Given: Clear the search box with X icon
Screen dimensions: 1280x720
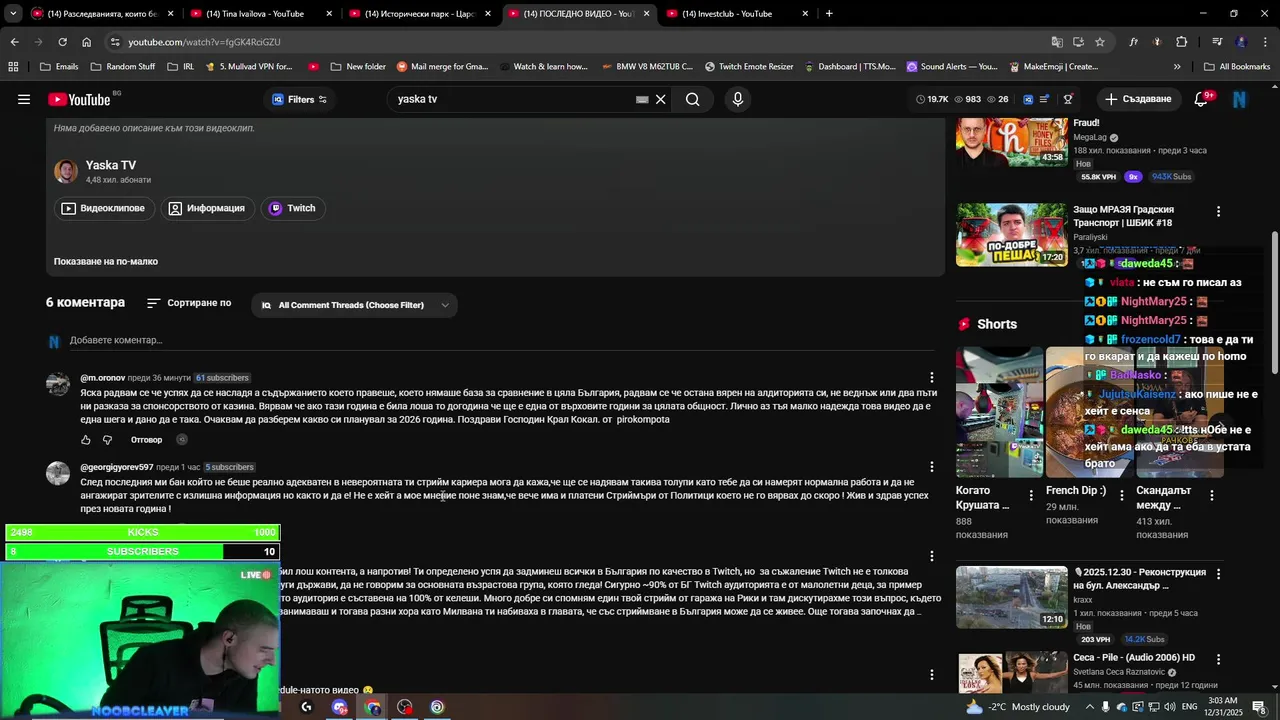Looking at the screenshot, I should 661,99.
